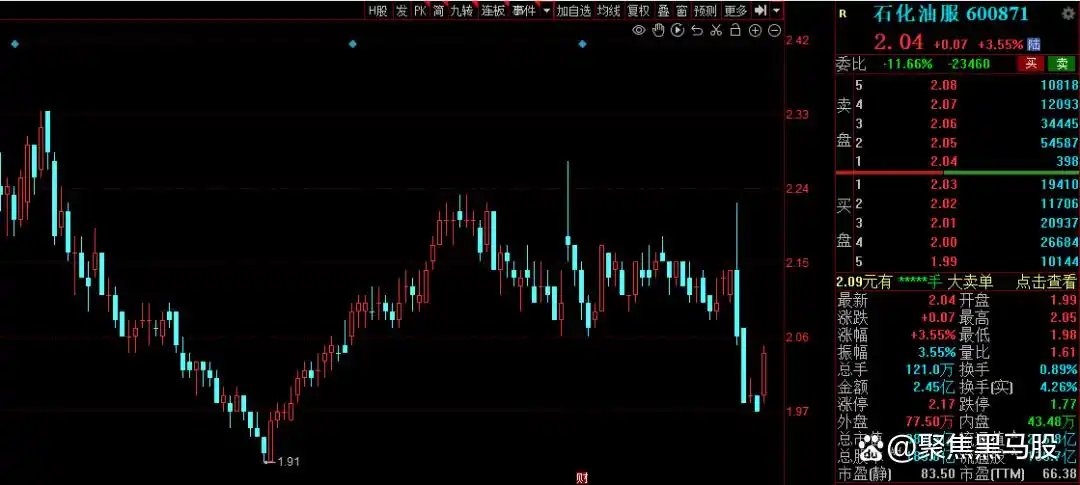Screen dimensions: 1080x485
Task: Zoom out with the minus circle icon
Action: pyautogui.click(x=774, y=31)
